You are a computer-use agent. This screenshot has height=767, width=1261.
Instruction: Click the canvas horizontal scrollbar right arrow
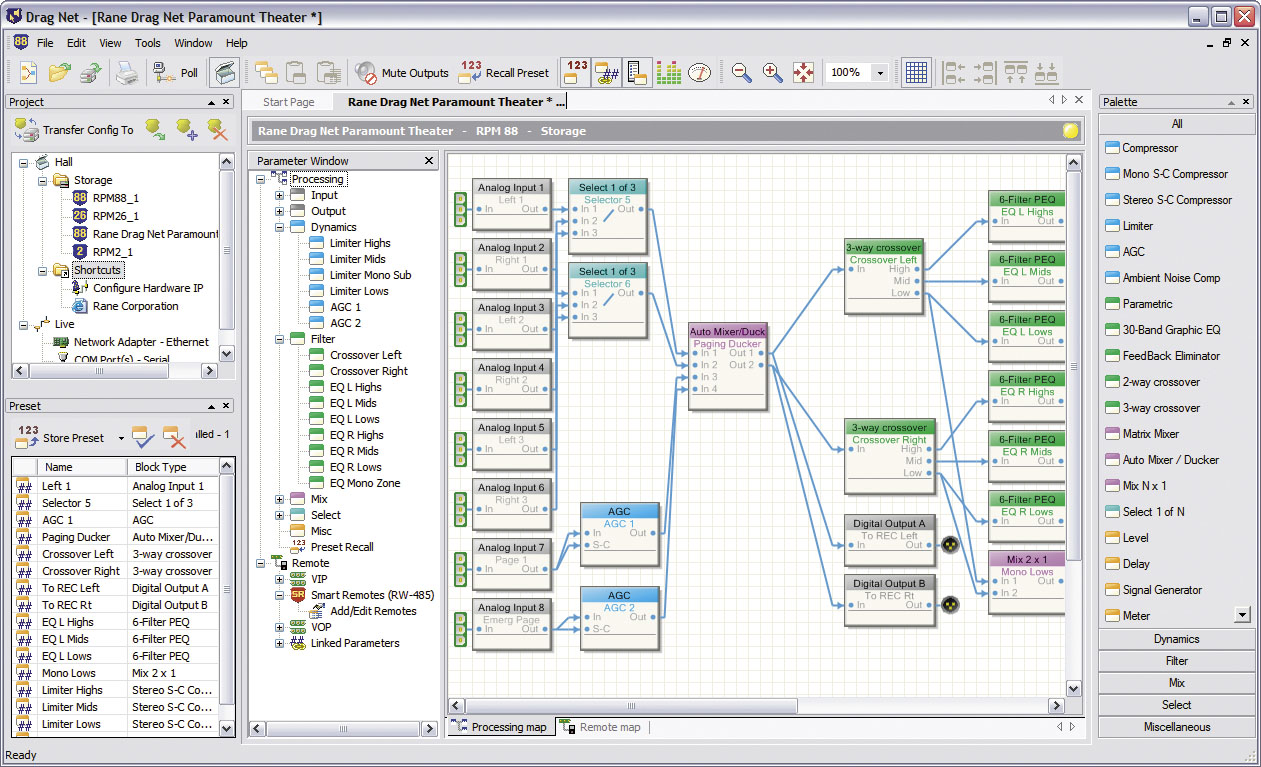pyautogui.click(x=1058, y=706)
